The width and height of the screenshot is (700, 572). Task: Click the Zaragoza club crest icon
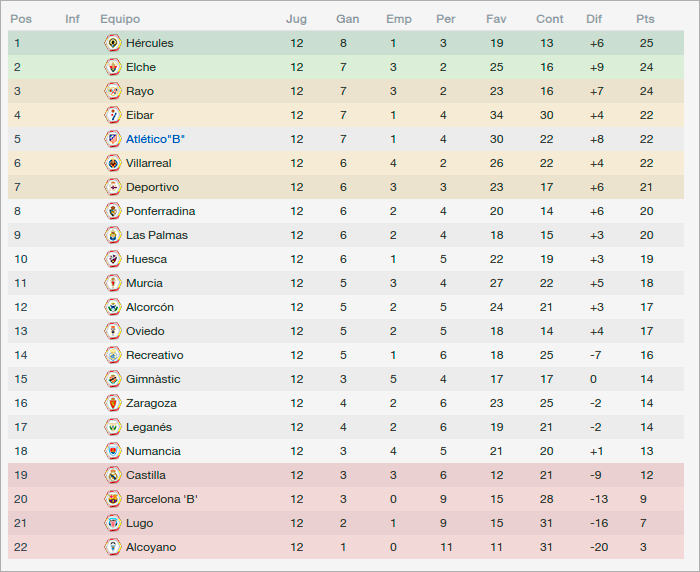[x=112, y=403]
